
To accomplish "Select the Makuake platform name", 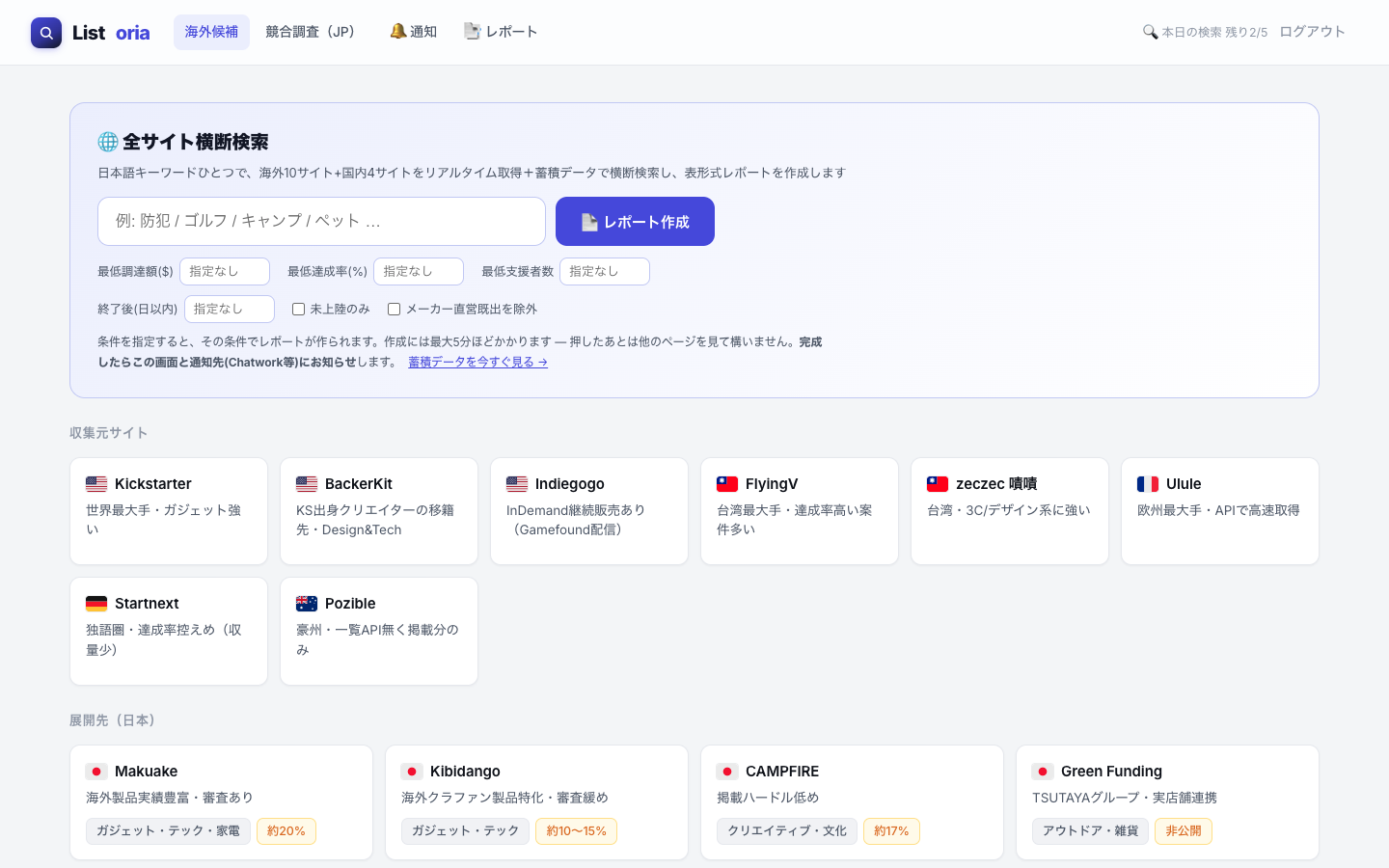I will coord(146,772).
